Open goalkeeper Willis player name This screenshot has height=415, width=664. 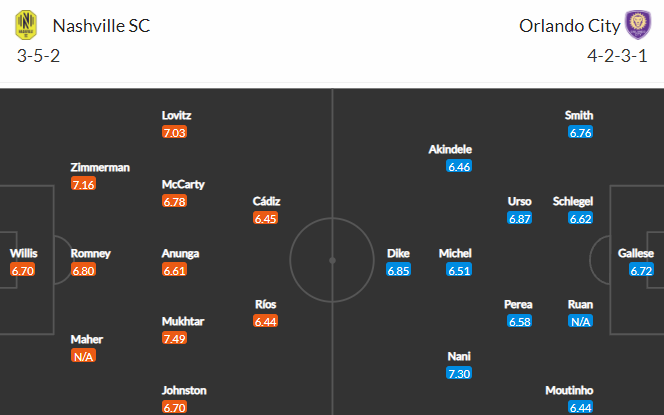coord(24,253)
